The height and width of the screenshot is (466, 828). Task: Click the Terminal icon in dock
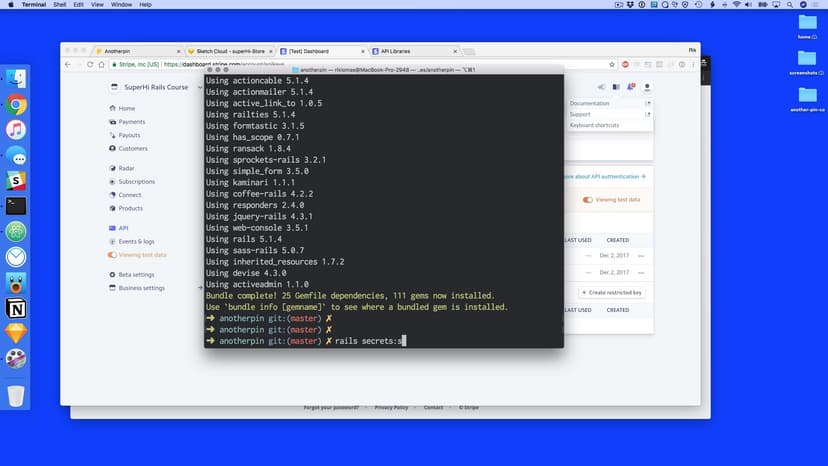16,206
